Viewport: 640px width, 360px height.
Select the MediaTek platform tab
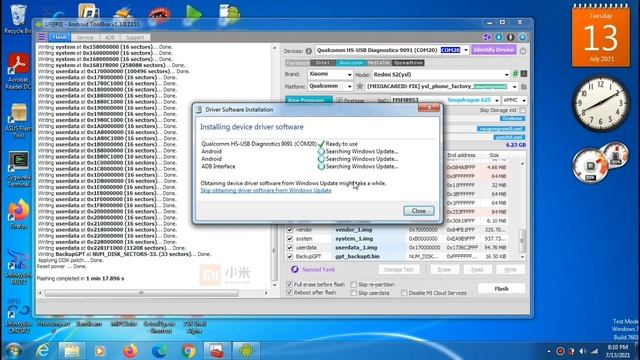tap(379, 63)
